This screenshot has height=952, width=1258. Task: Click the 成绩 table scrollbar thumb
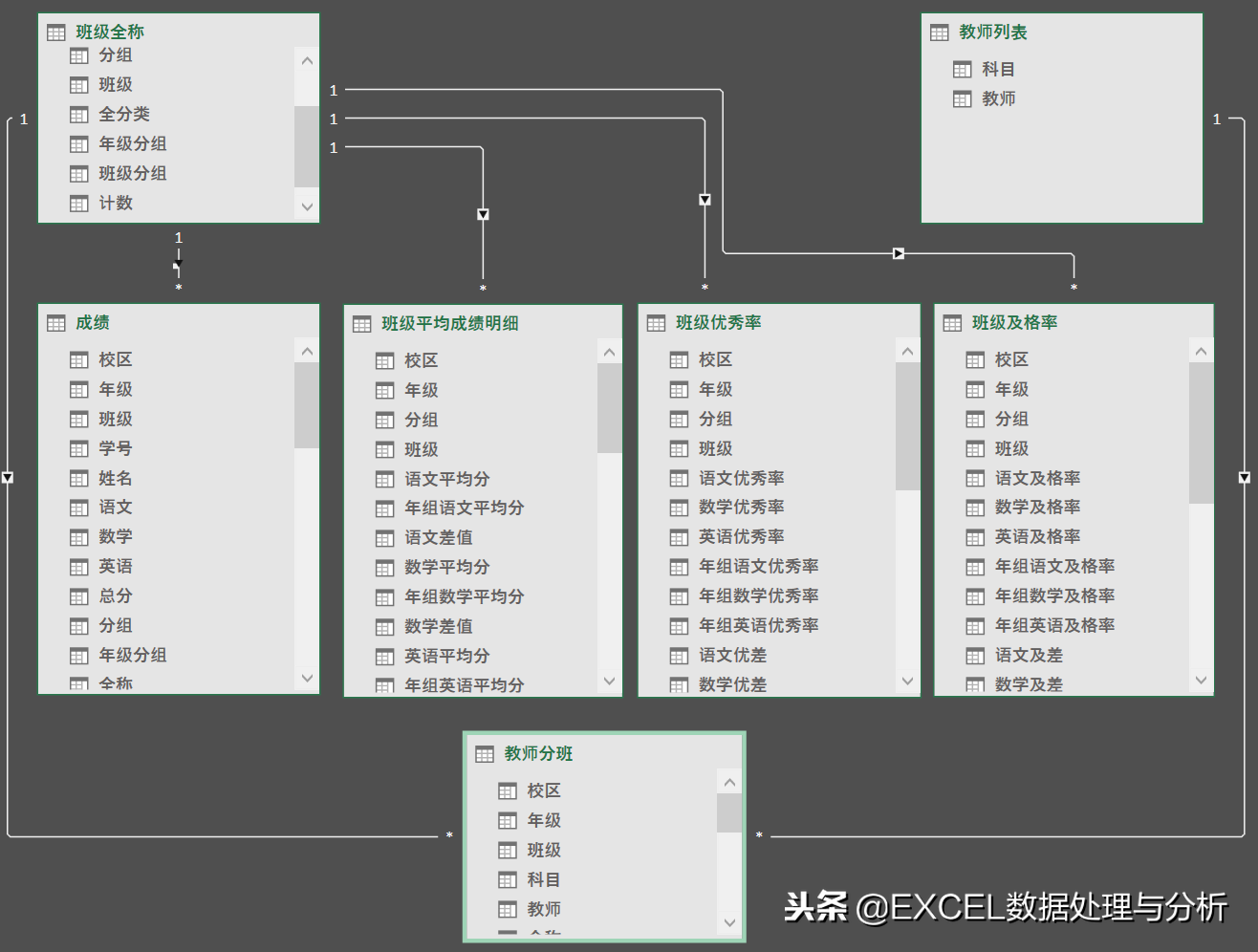tap(307, 405)
